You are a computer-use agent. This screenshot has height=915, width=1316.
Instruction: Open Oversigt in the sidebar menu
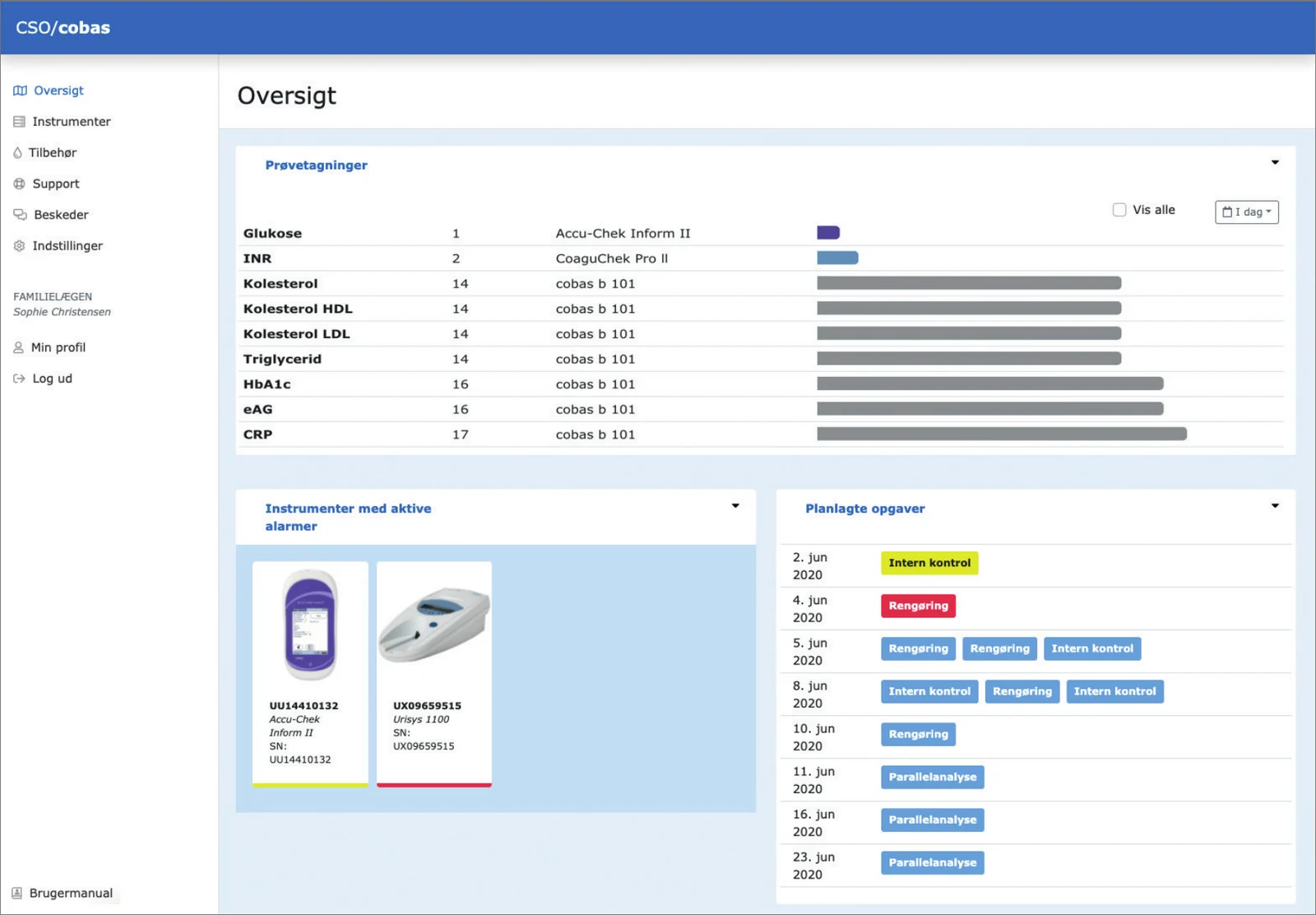click(58, 91)
